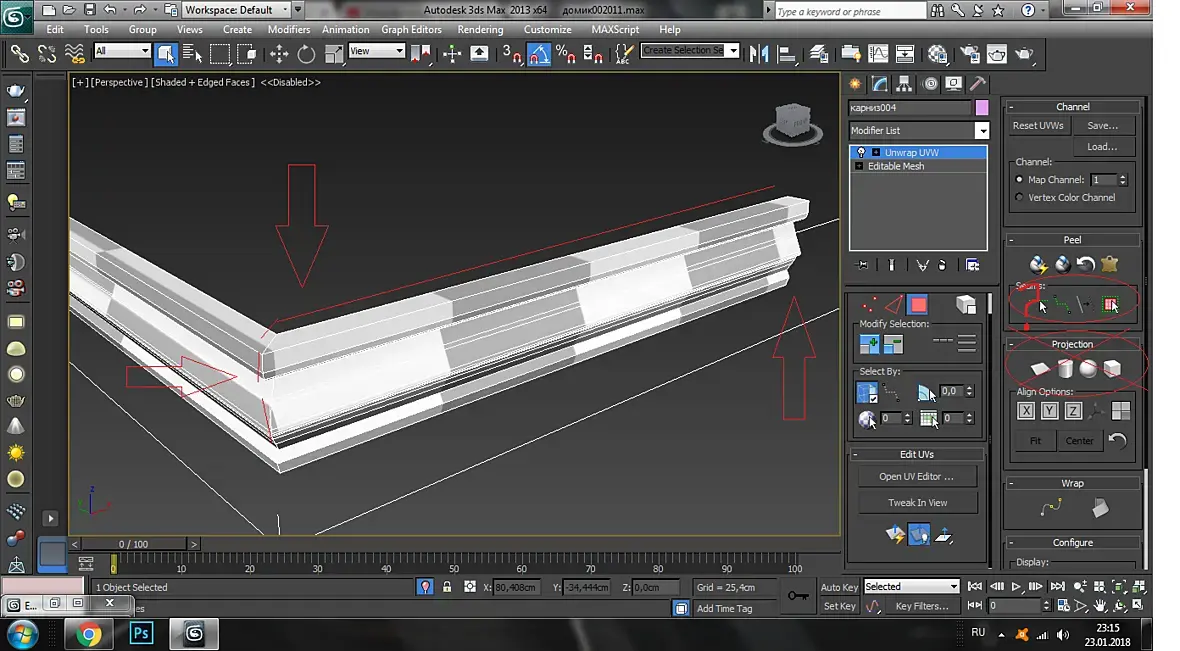The width and height of the screenshot is (1180, 651).
Task: Collapse the Projection rollout
Action: click(1072, 344)
